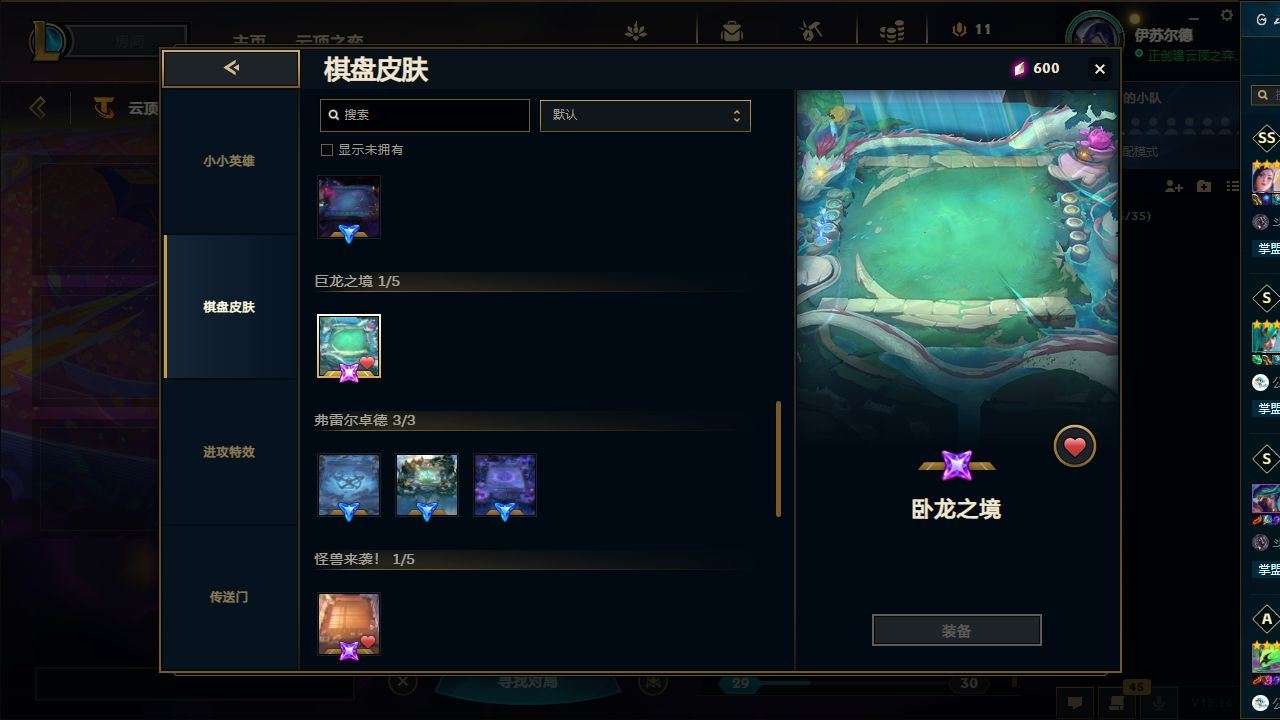Click the League of Legends logo icon

point(48,41)
